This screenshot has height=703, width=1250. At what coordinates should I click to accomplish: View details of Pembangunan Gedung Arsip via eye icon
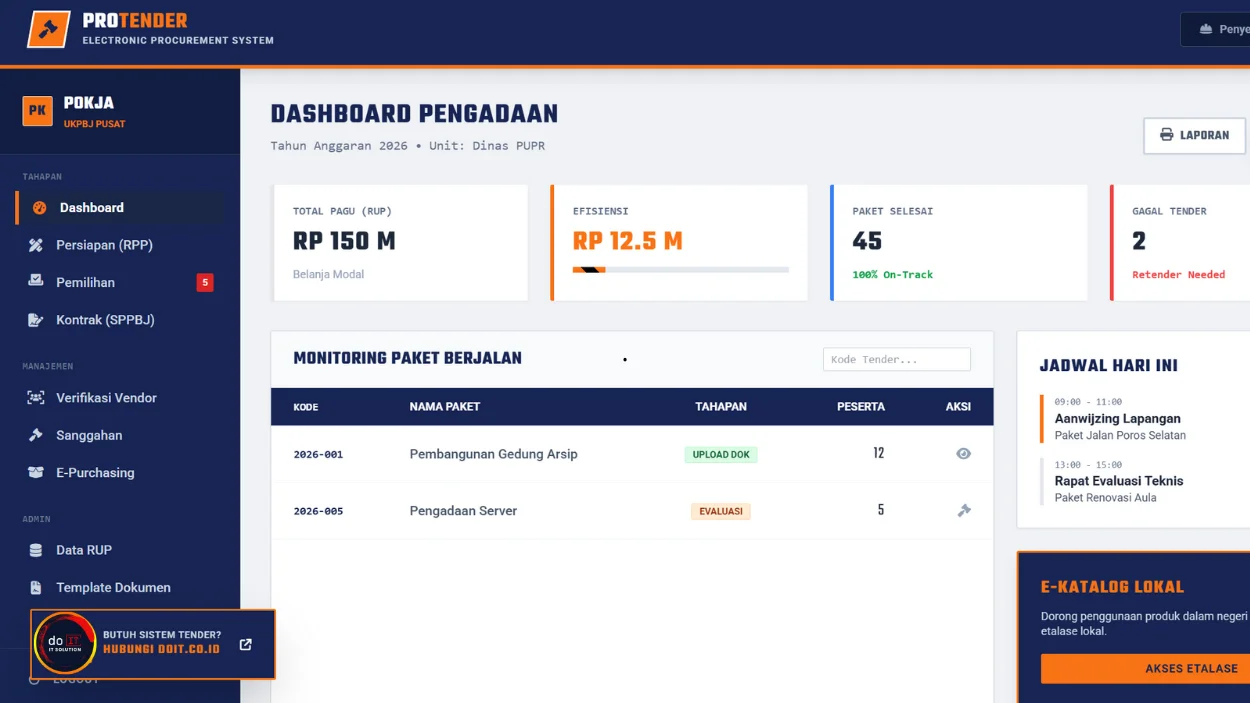963,453
